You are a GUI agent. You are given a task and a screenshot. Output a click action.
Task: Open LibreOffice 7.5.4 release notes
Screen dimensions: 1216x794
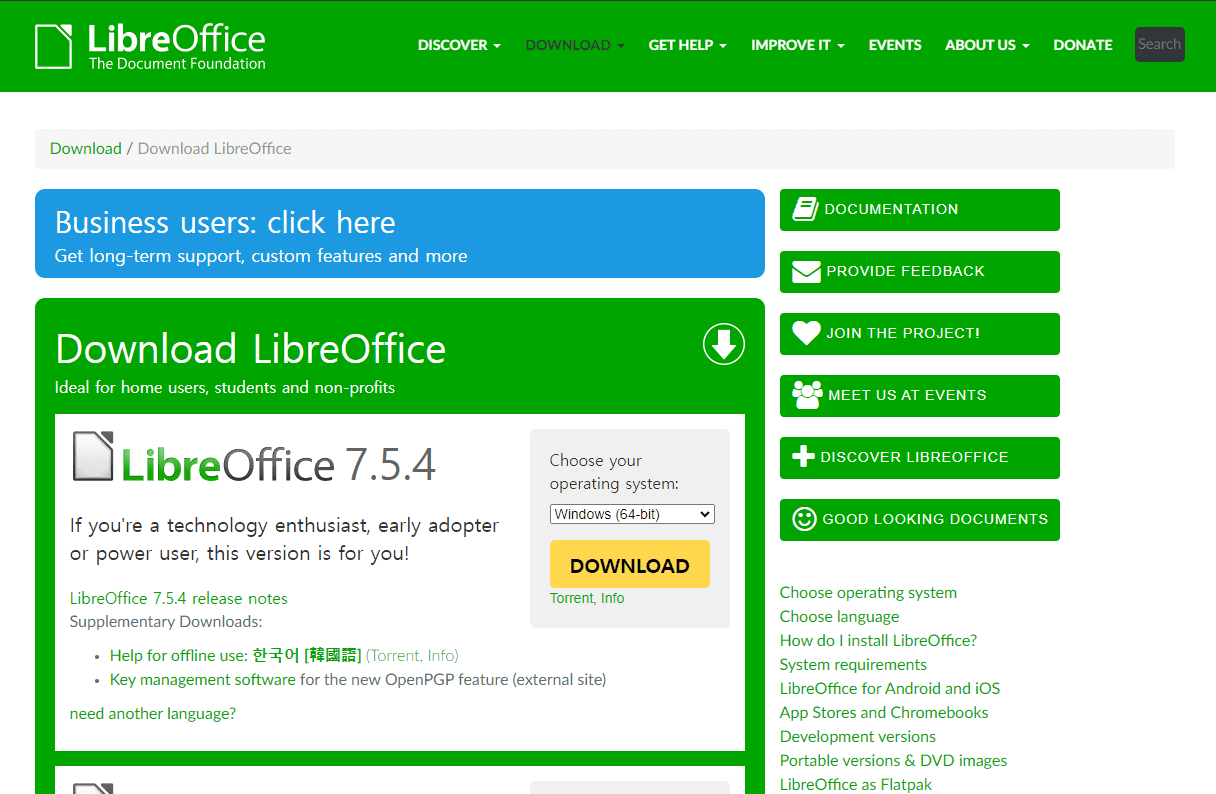179,598
